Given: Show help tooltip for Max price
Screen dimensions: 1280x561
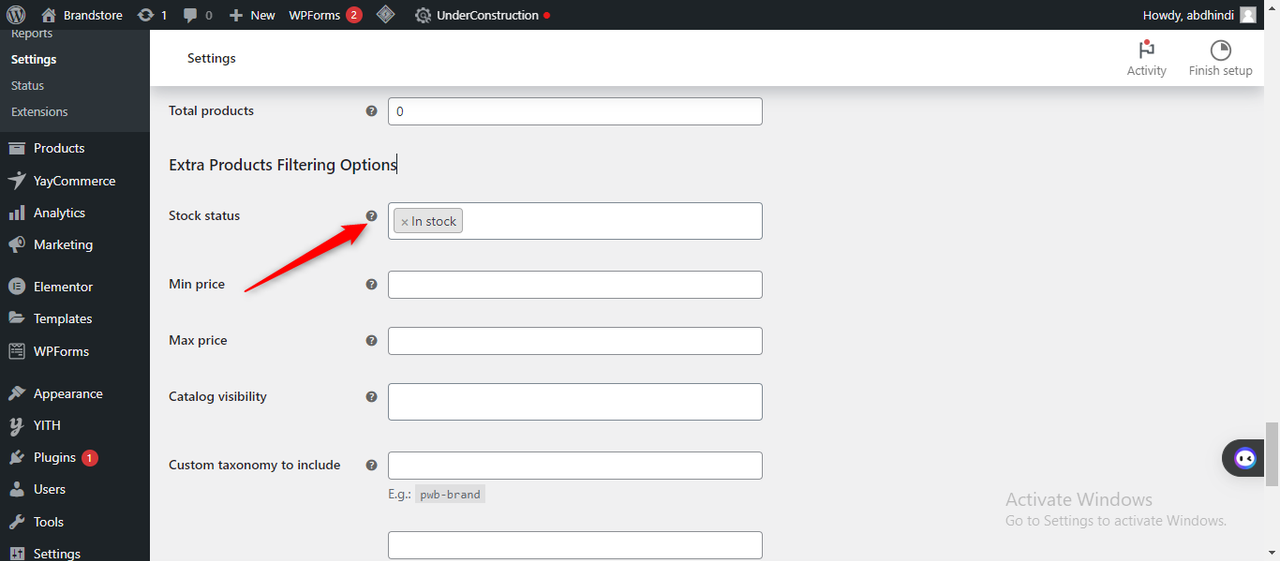Looking at the screenshot, I should point(372,341).
